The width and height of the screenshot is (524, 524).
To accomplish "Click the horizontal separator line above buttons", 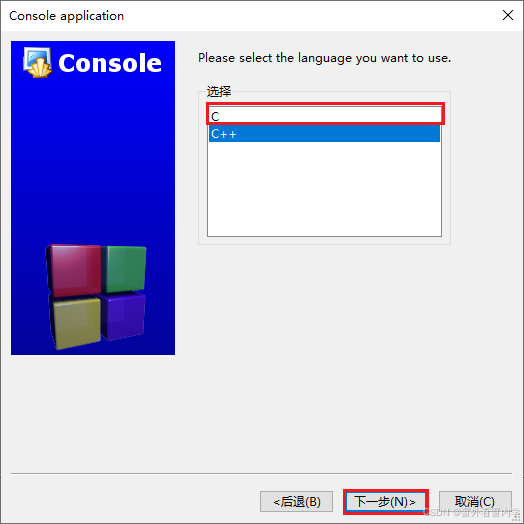I will pyautogui.click(x=261, y=473).
